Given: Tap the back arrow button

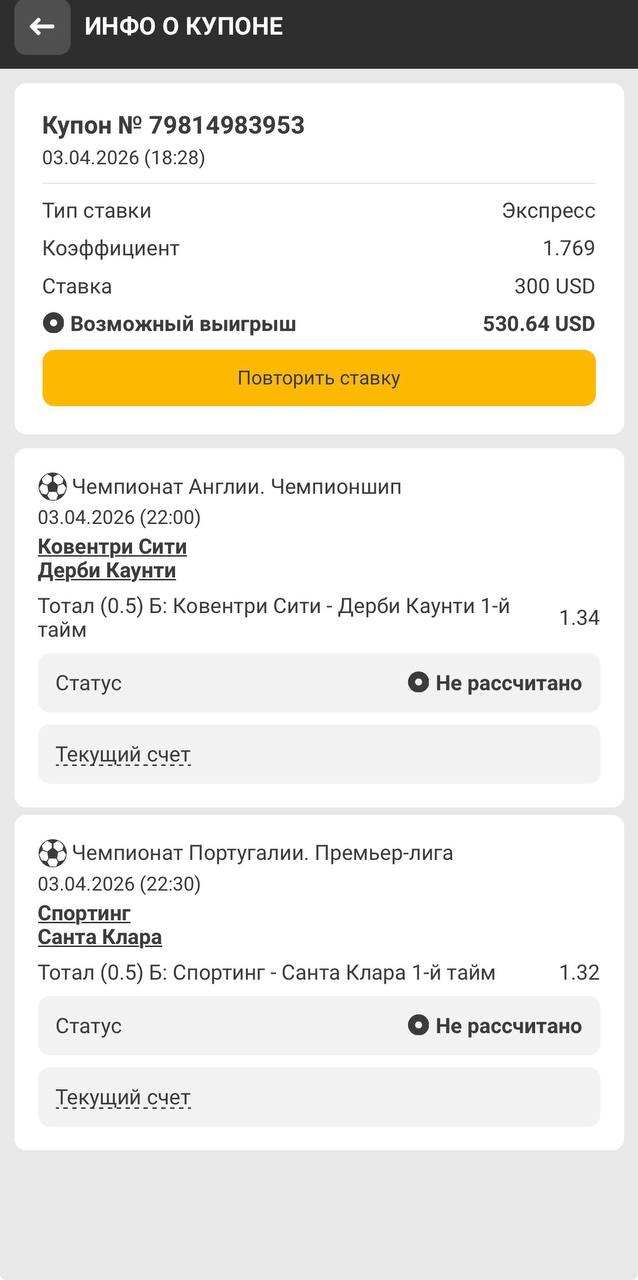Looking at the screenshot, I should coord(42,27).
